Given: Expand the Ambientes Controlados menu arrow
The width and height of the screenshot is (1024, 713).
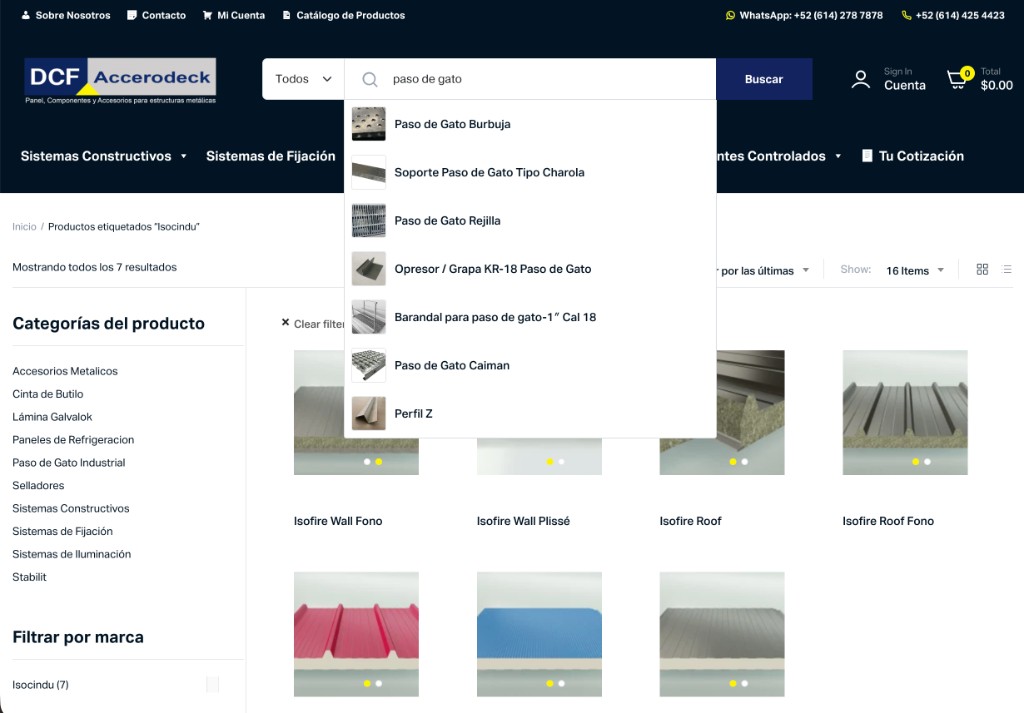Looking at the screenshot, I should (x=838, y=156).
